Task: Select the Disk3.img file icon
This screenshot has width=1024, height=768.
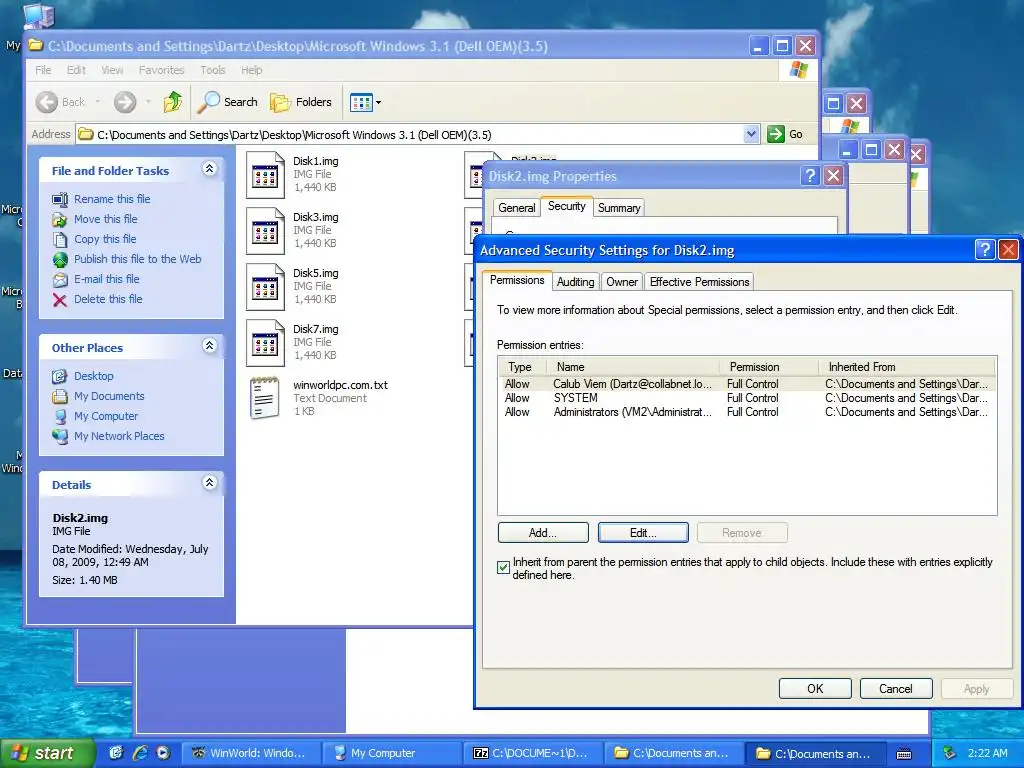Action: [265, 231]
